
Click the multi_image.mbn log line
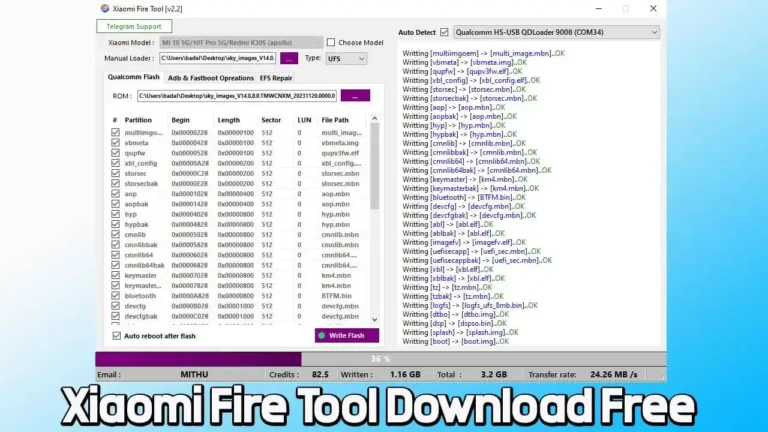tap(483, 53)
